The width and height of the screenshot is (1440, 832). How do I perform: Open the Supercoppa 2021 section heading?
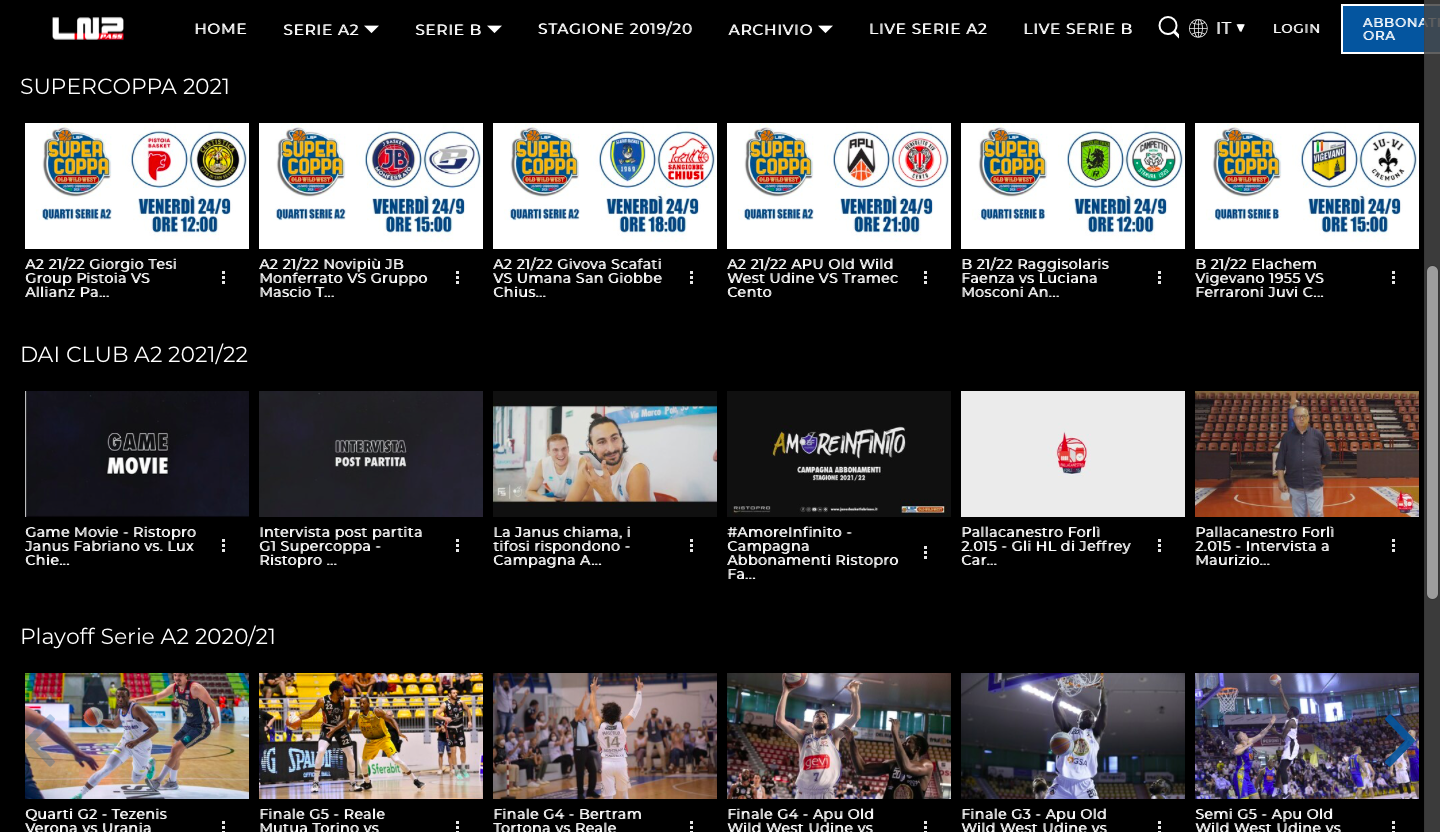(x=125, y=87)
